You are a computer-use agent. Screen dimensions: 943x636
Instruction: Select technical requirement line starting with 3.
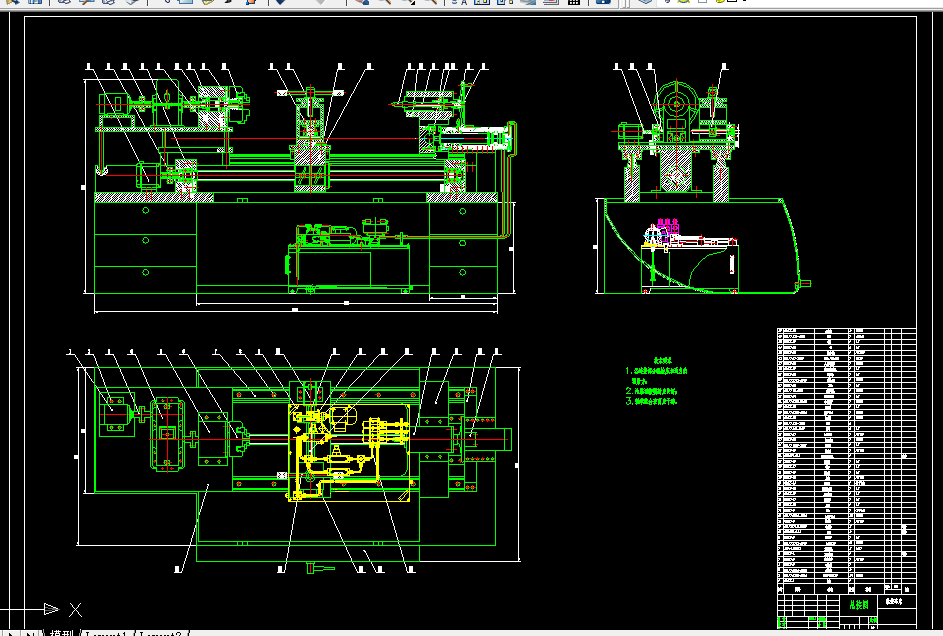(651, 401)
